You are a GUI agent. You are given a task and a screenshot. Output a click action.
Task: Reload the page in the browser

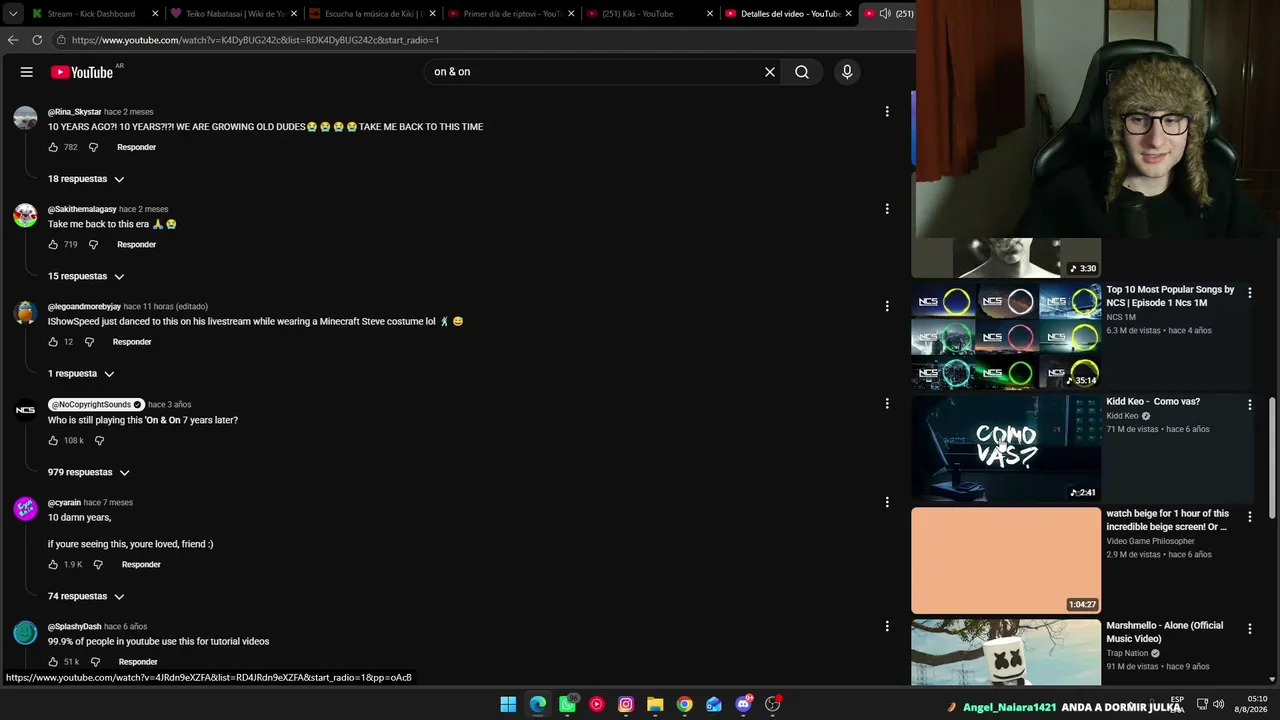(x=37, y=40)
